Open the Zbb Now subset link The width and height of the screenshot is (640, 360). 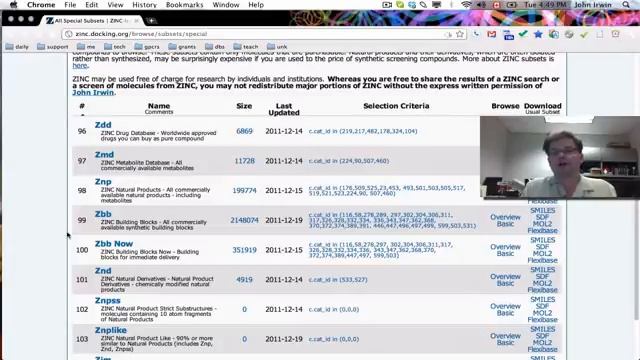click(x=114, y=244)
